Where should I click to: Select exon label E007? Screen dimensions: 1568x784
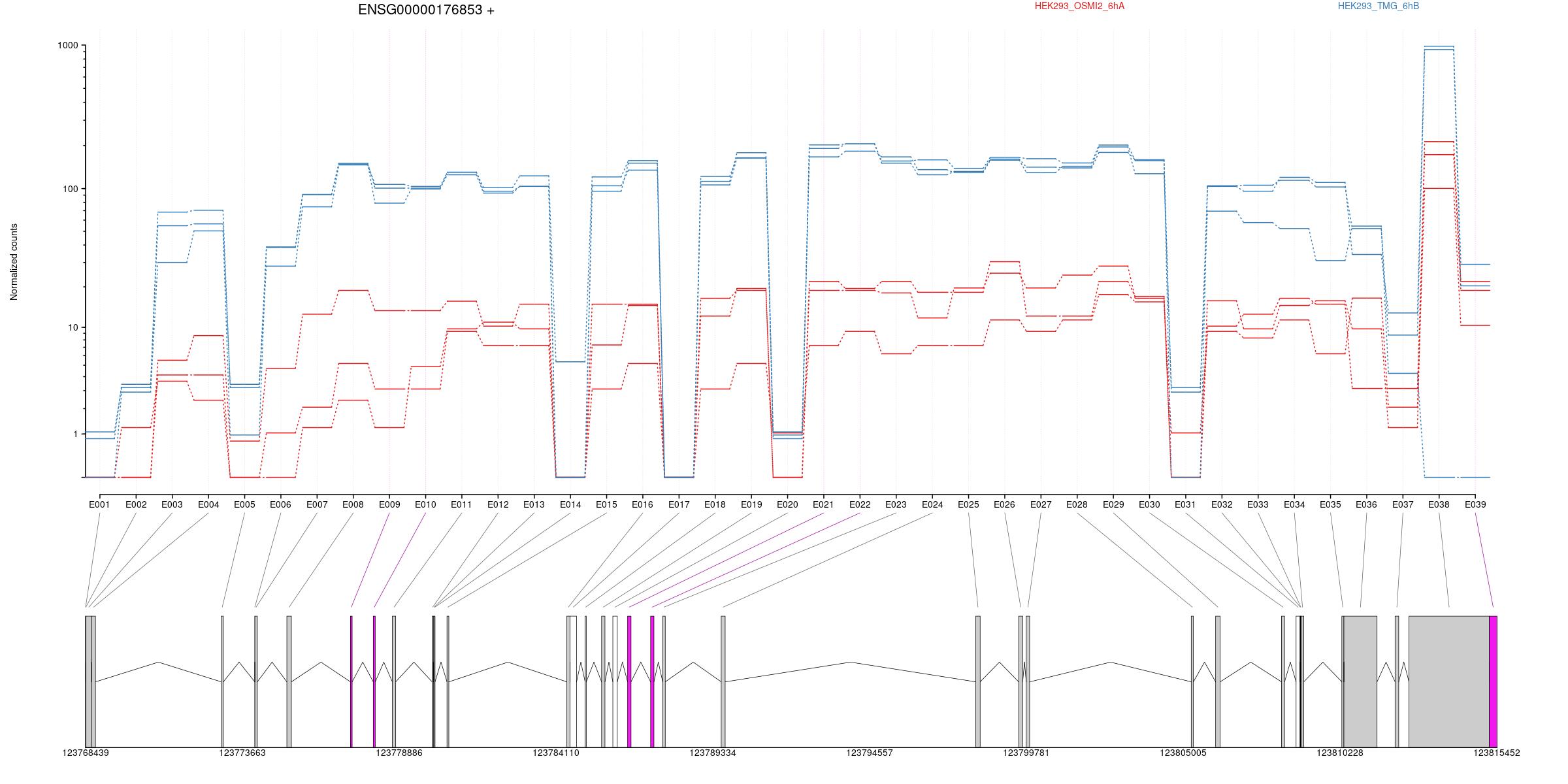click(x=317, y=504)
